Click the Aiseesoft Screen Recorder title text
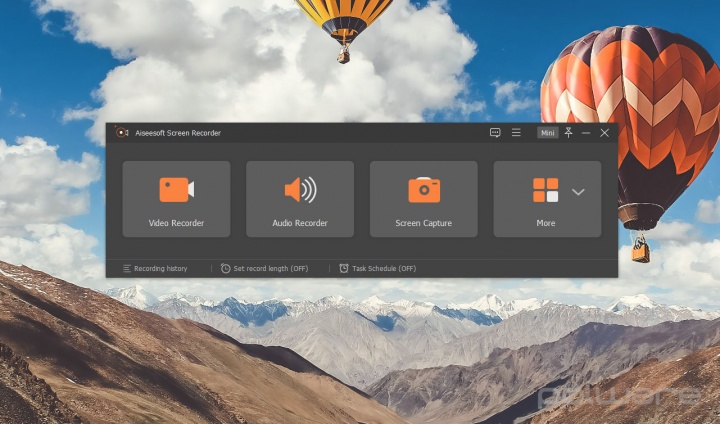This screenshot has height=424, width=720. click(178, 133)
